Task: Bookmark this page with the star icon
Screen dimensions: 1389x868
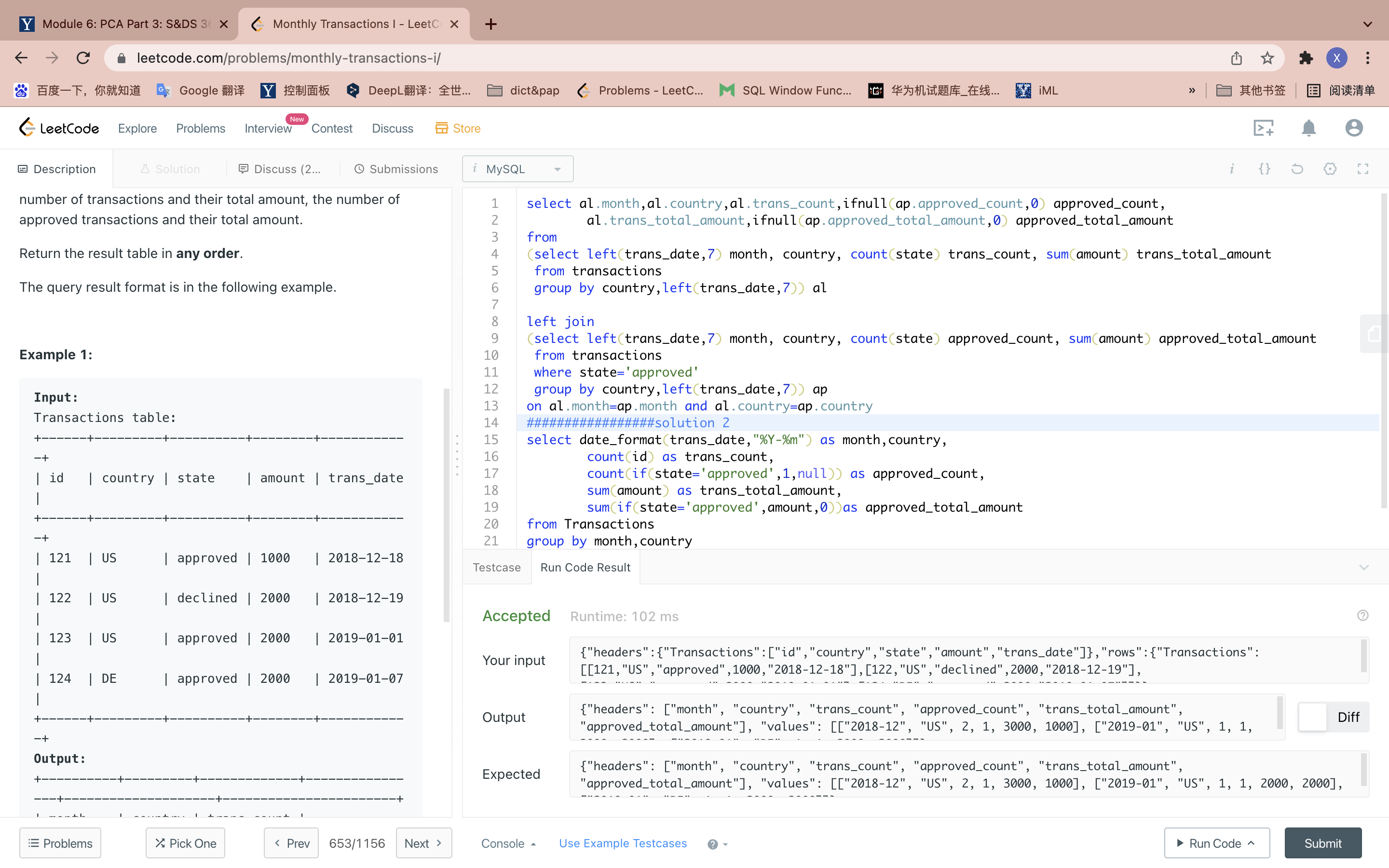Action: pos(1267,58)
